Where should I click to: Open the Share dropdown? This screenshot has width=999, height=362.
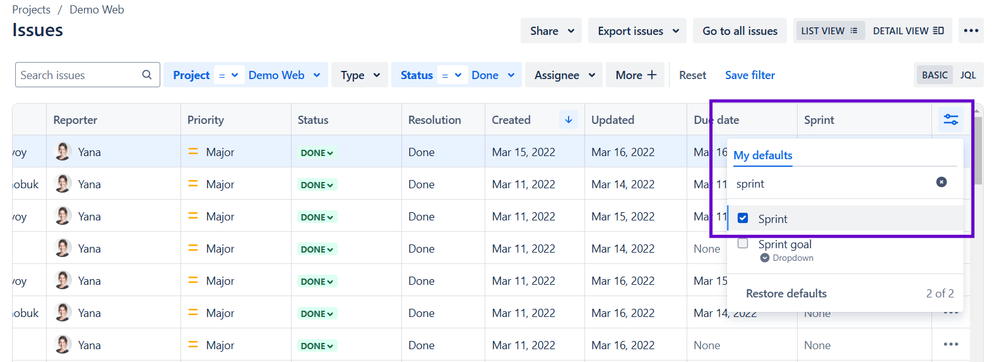click(551, 31)
